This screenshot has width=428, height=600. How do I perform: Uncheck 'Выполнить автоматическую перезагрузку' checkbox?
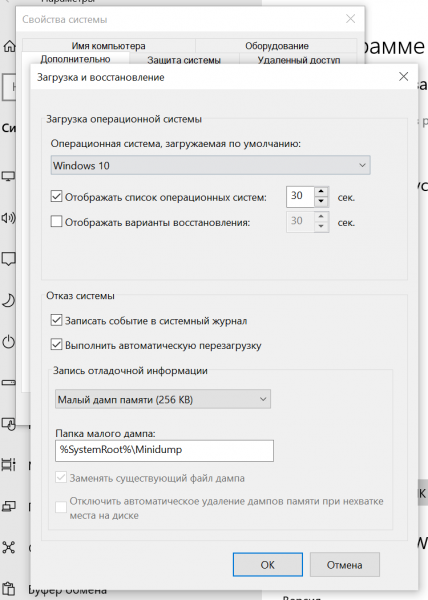pos(56,344)
